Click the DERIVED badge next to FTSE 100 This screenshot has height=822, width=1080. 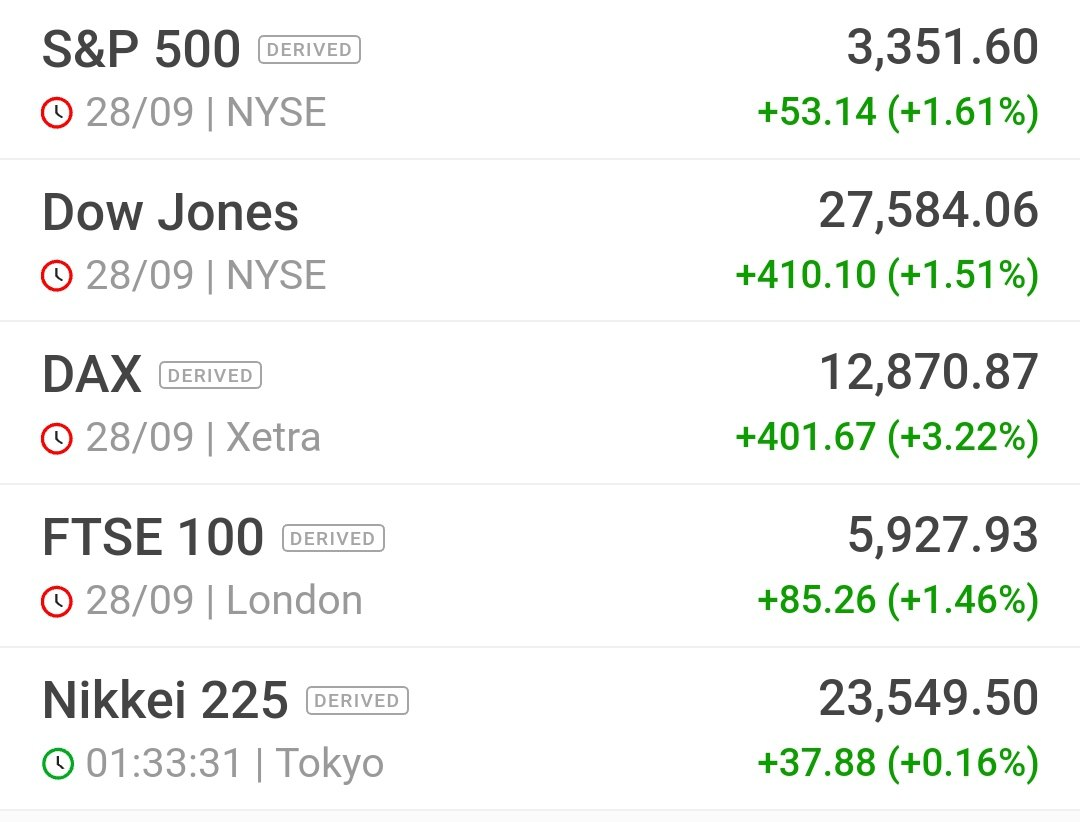click(333, 538)
